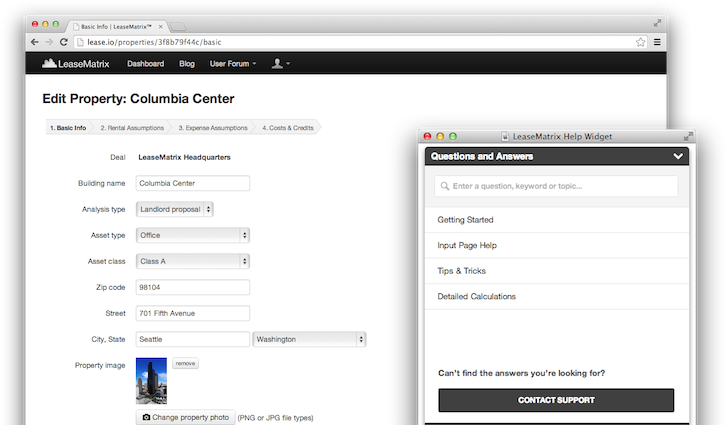Click the browser window fullscreen arrows icon

pos(657,23)
